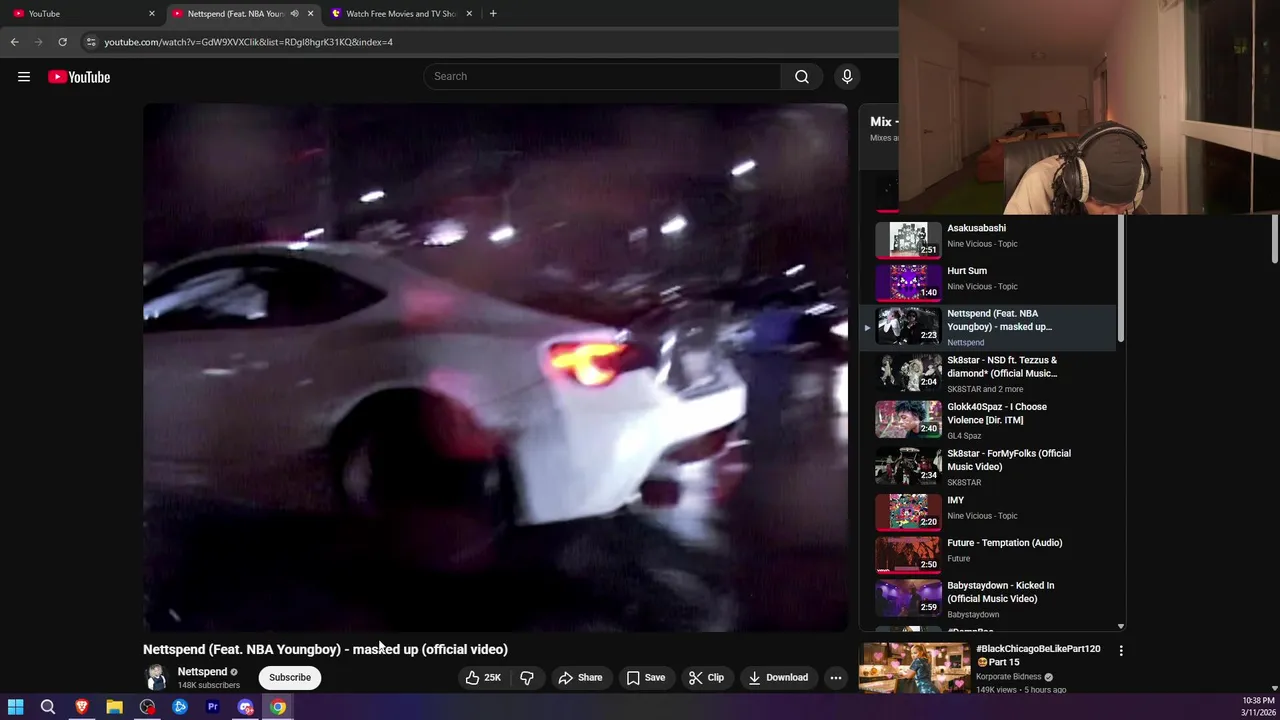
Task: Click the YouTube logo home link
Action: pos(79,77)
